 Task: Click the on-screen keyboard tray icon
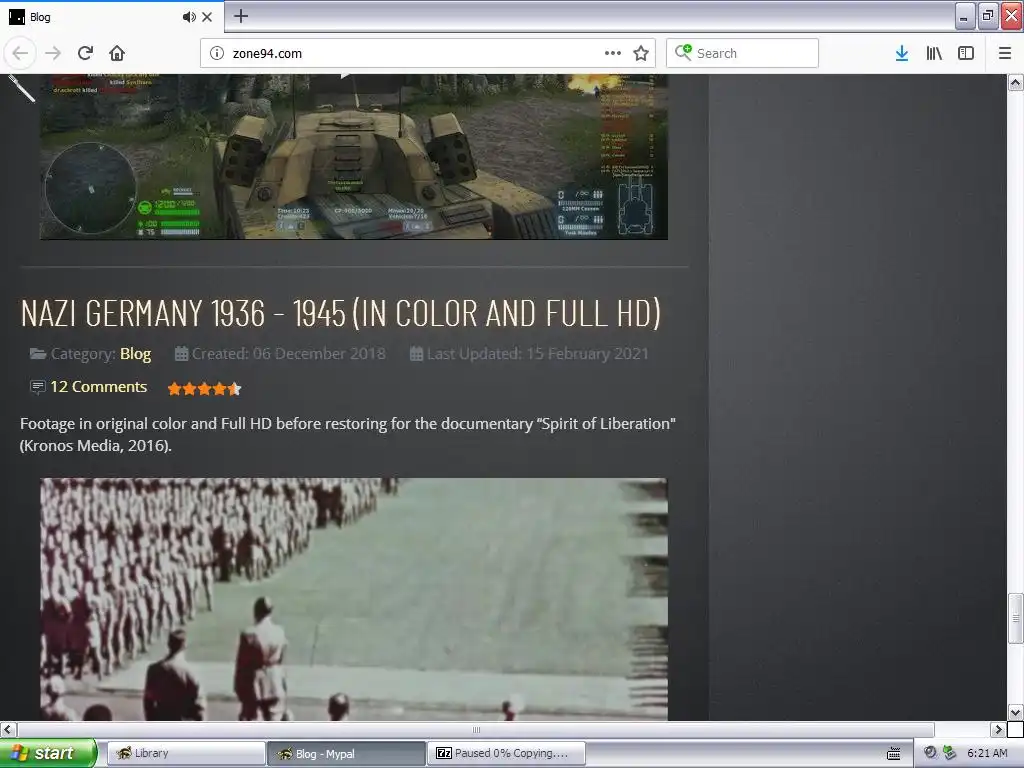pyautogui.click(x=894, y=754)
